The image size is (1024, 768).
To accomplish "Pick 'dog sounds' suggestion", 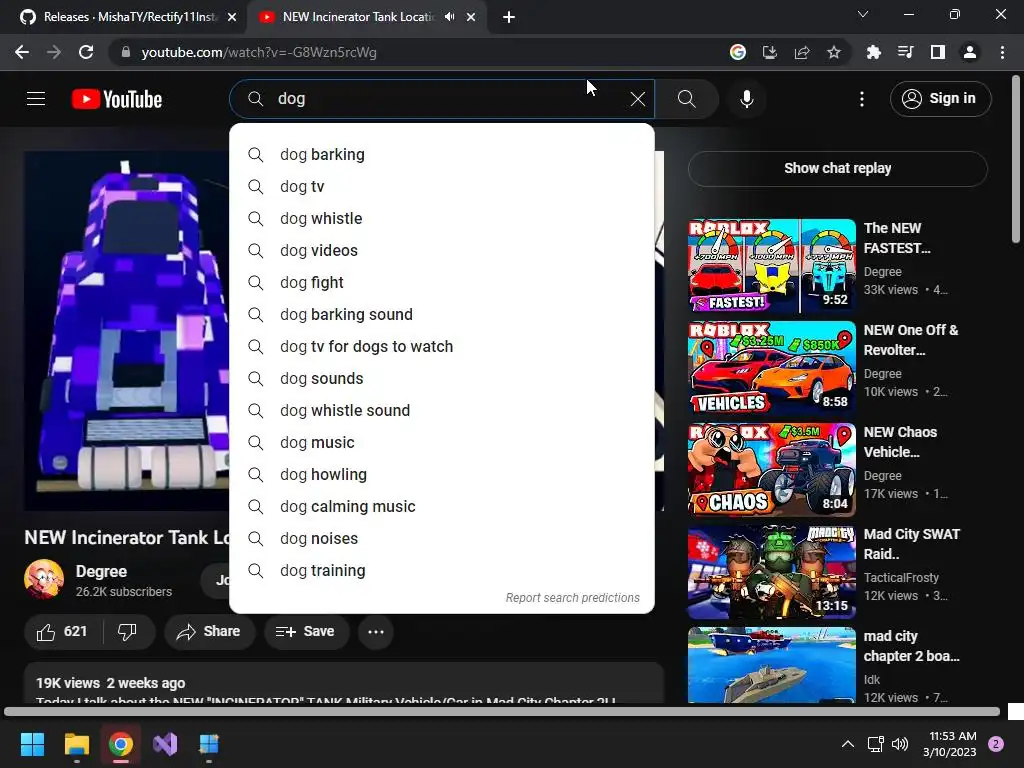I will click(441, 379).
